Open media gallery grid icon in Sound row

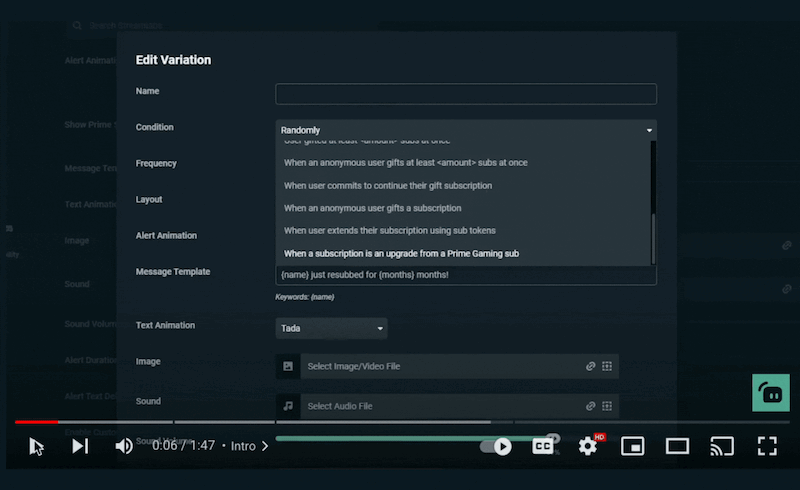coord(607,406)
